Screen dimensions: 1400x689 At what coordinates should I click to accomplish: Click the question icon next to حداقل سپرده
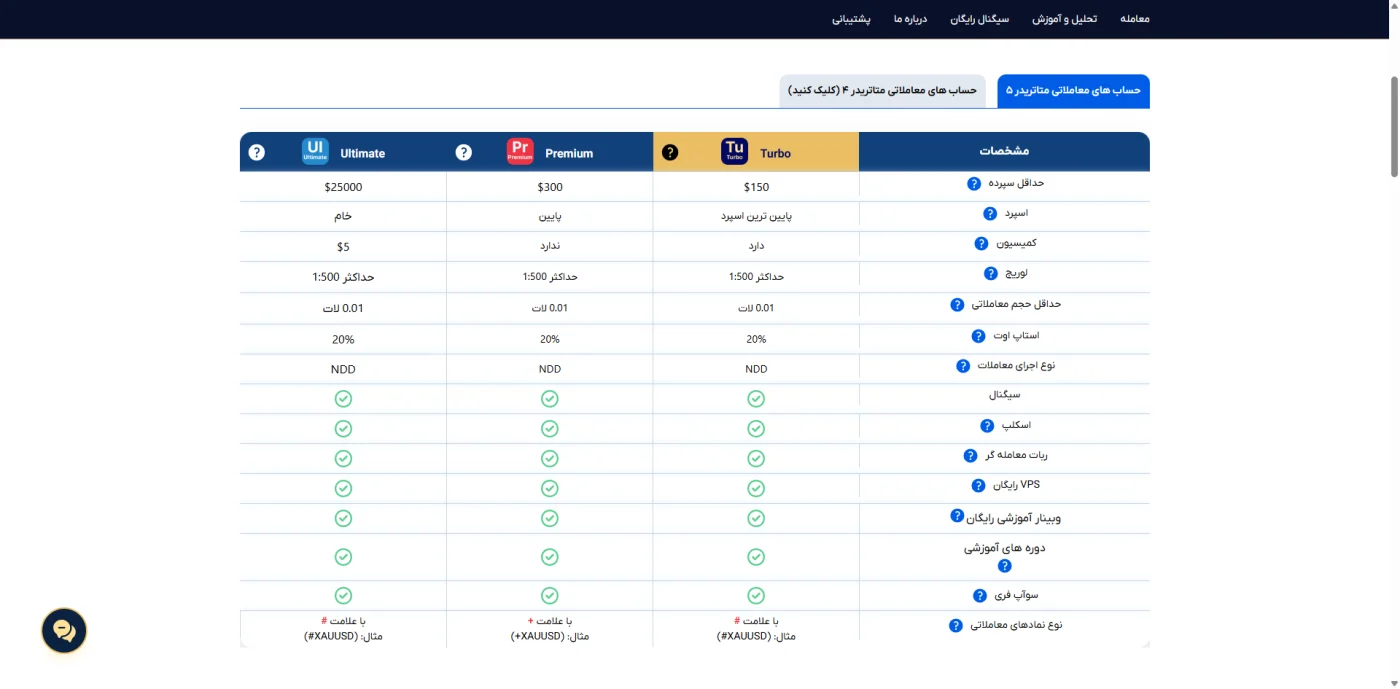[973, 184]
